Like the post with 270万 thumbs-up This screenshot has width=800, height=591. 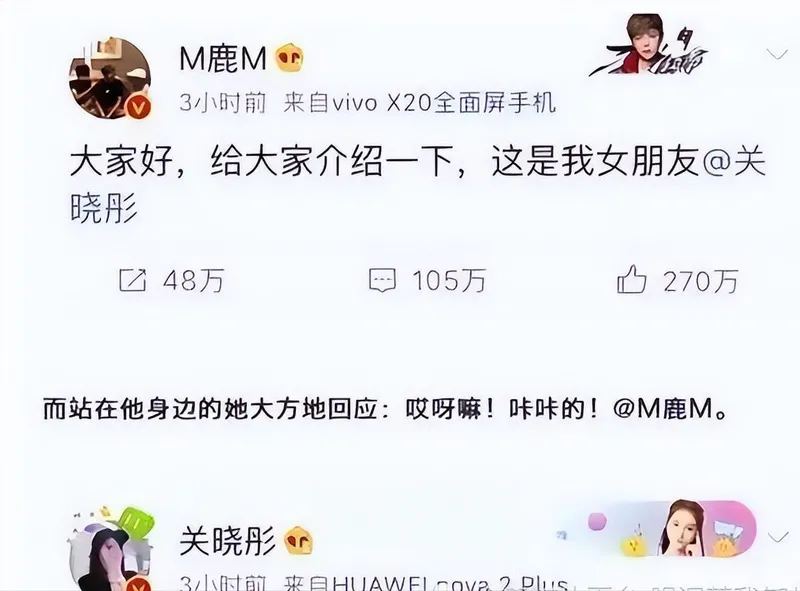click(632, 279)
